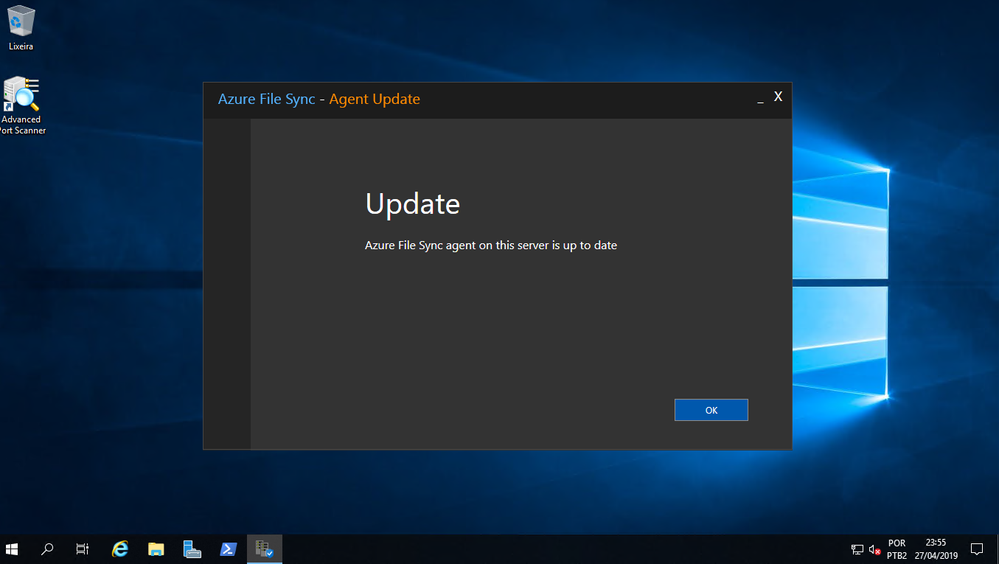Select Azure File Sync agent taskbar icon
999x564 pixels.
pyautogui.click(x=264, y=549)
